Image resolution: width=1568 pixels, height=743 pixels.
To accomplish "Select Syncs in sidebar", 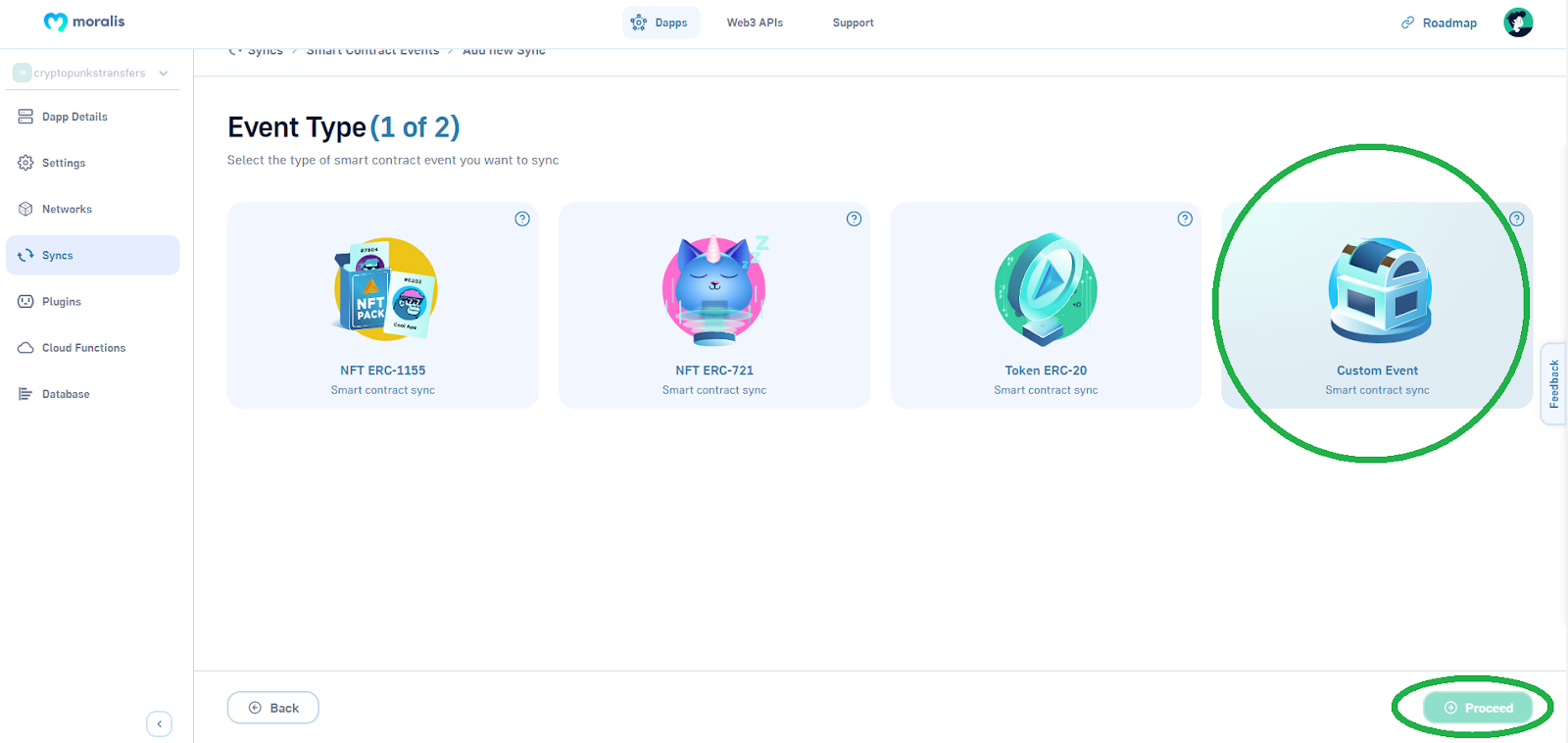I will click(92, 255).
